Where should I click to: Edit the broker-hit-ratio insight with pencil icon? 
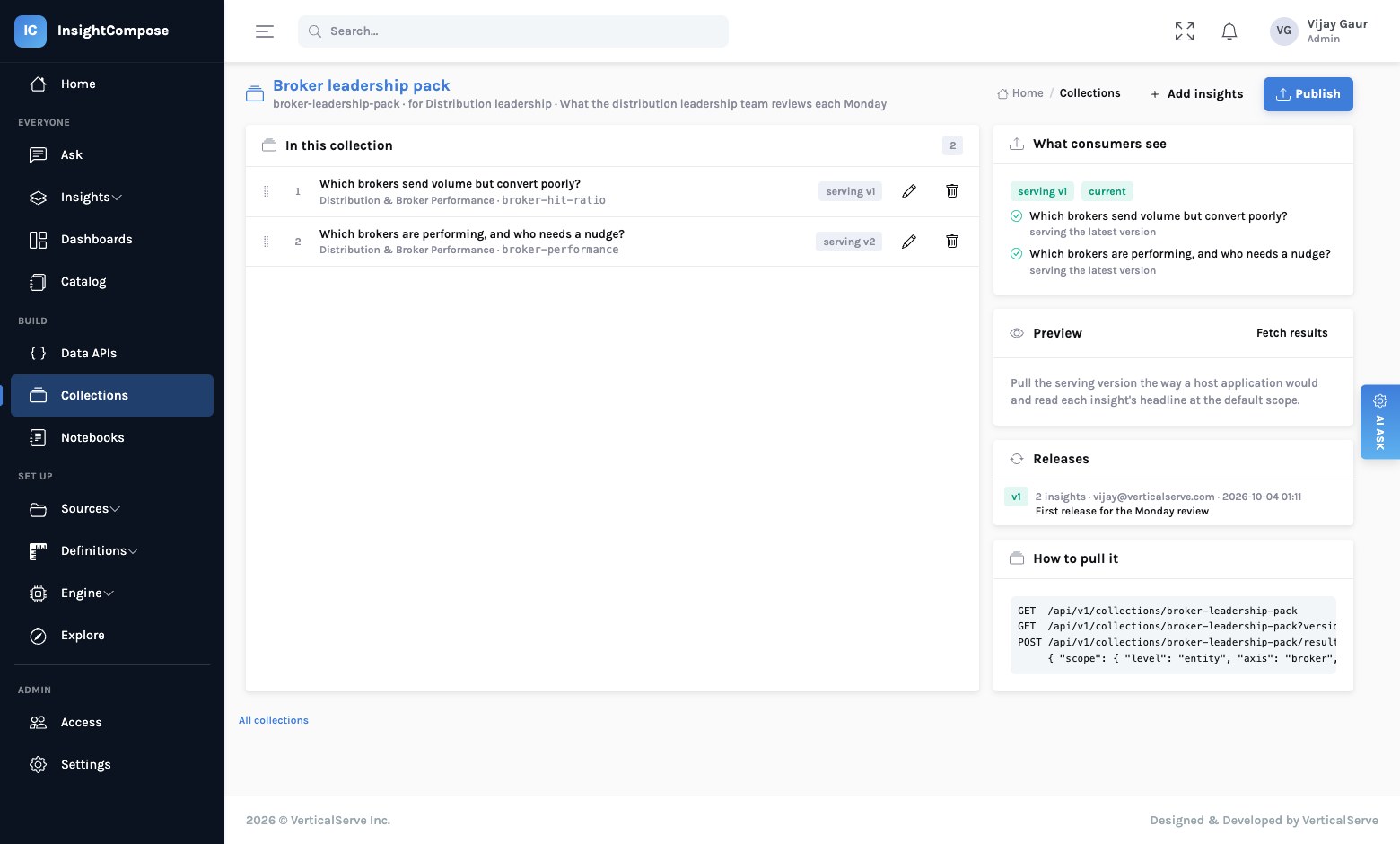tap(909, 191)
